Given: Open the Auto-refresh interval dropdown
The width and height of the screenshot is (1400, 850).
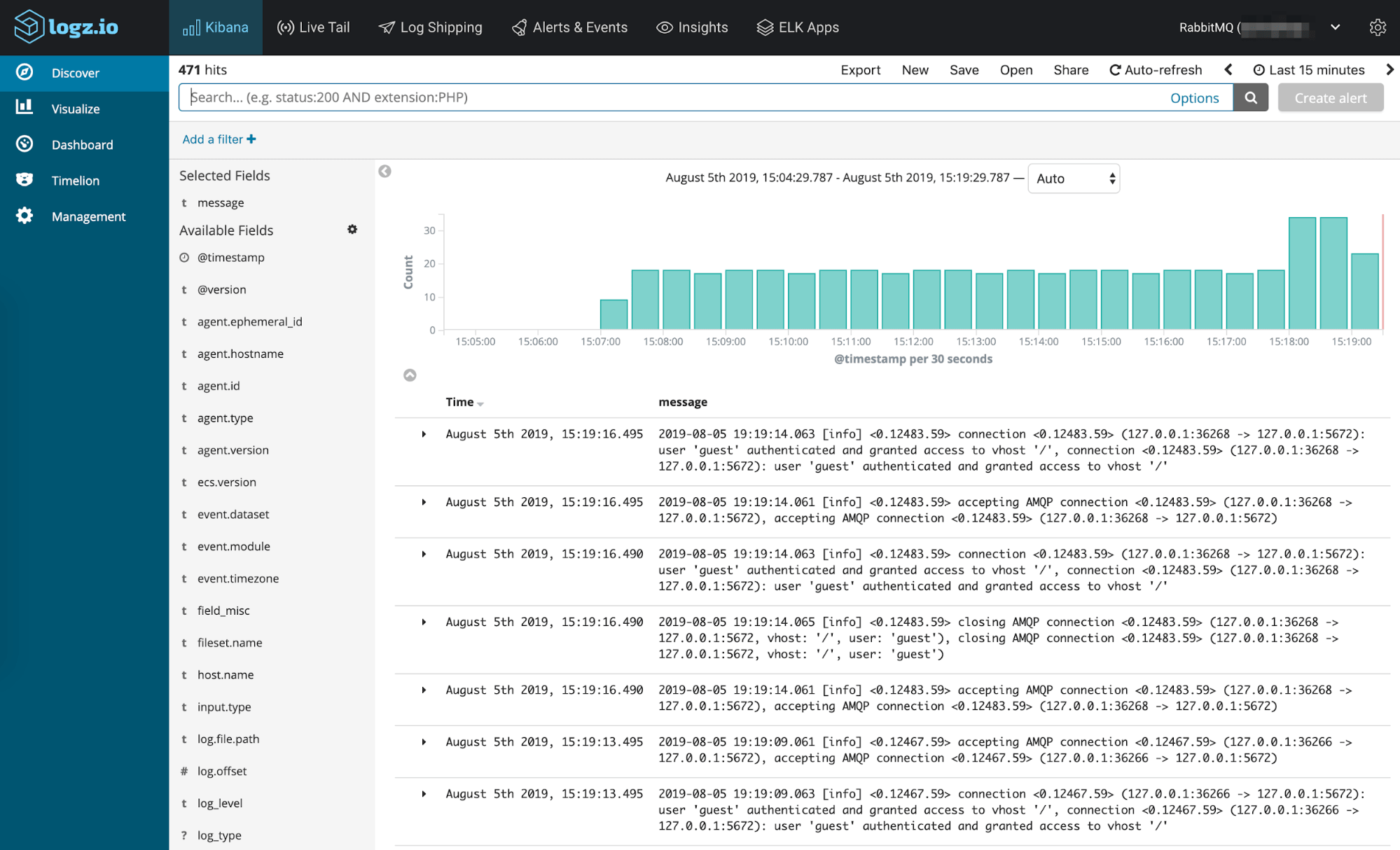Looking at the screenshot, I should [x=1155, y=70].
